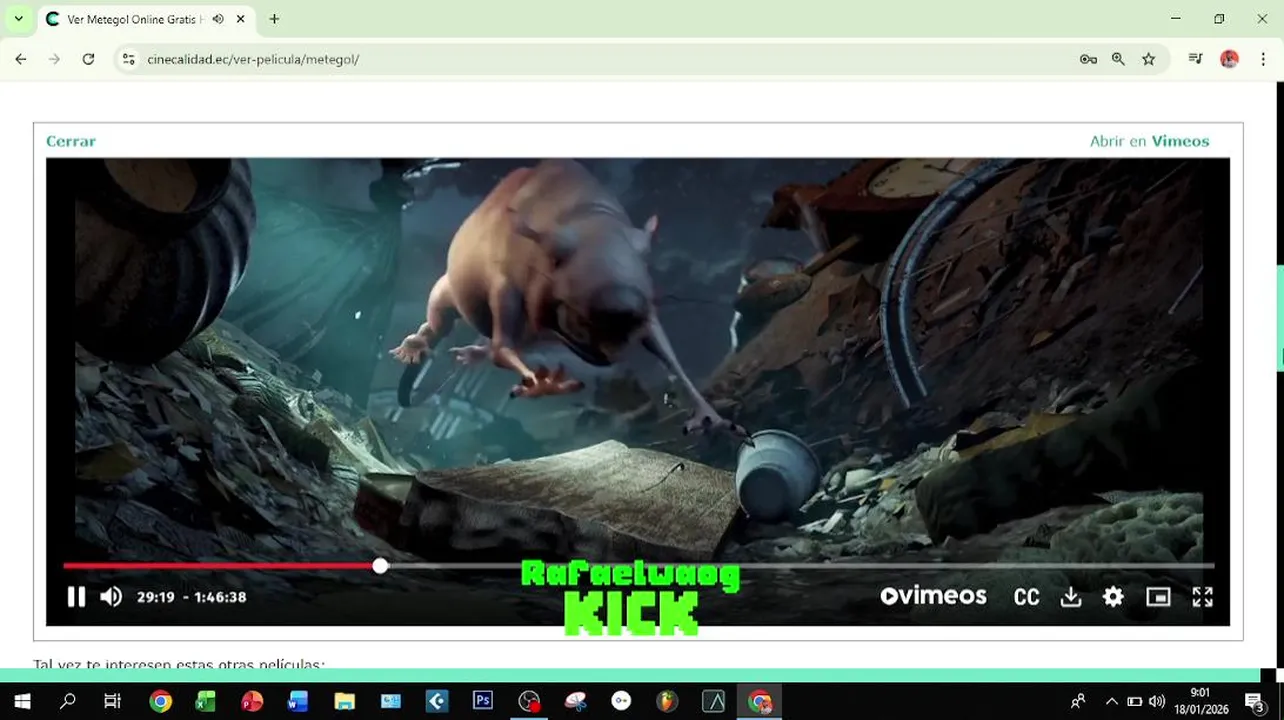Click the system tray volume icon
Image resolution: width=1284 pixels, height=720 pixels.
click(1157, 701)
